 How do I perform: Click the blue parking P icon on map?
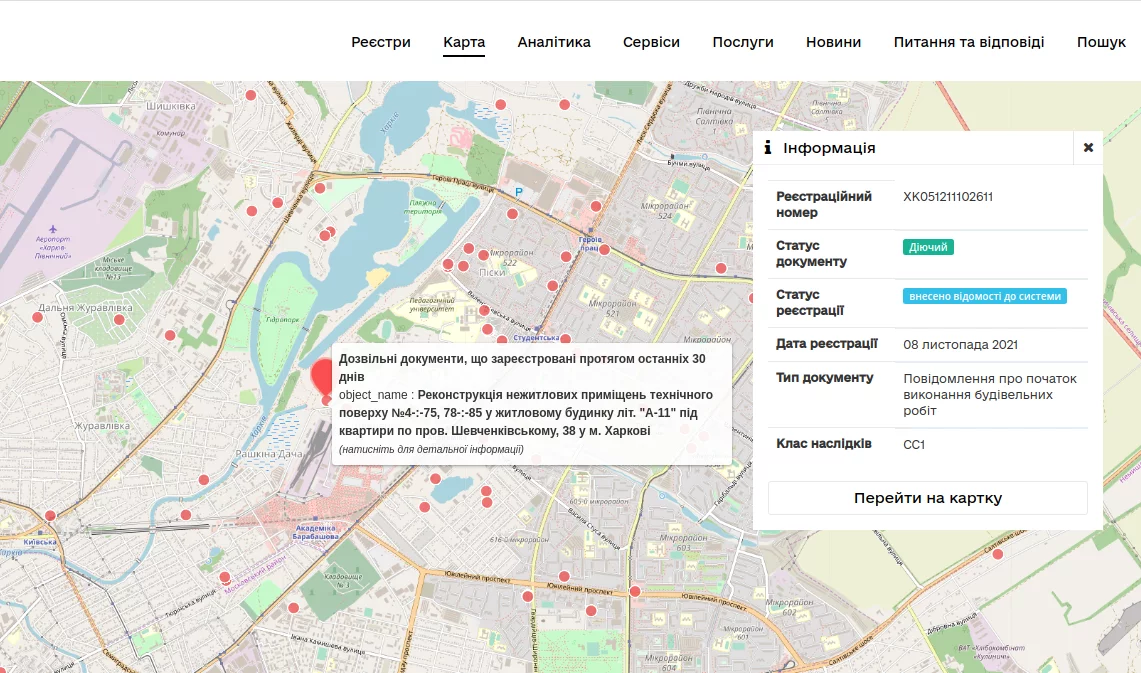[x=518, y=192]
